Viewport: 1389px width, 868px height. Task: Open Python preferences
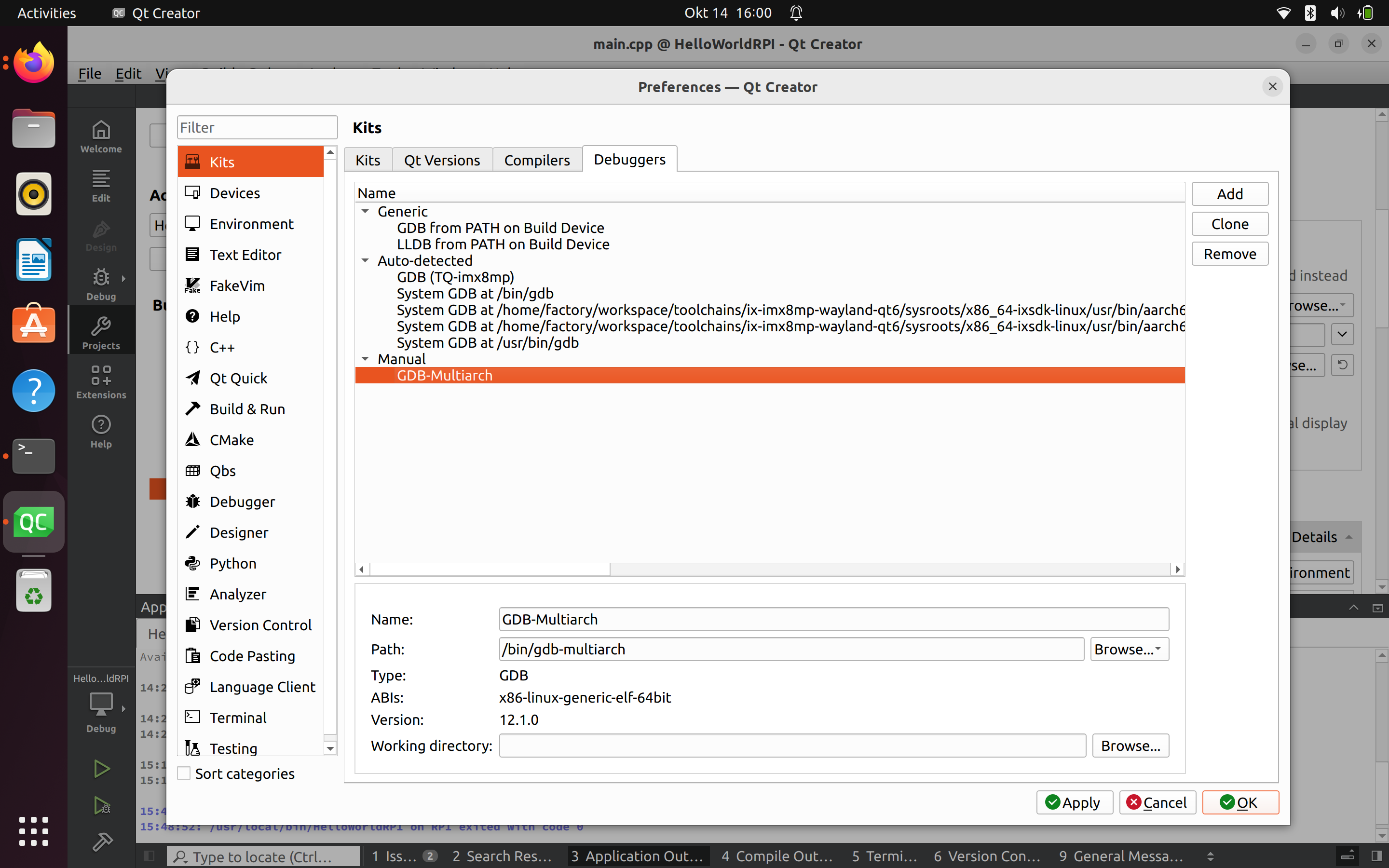[x=250, y=563]
